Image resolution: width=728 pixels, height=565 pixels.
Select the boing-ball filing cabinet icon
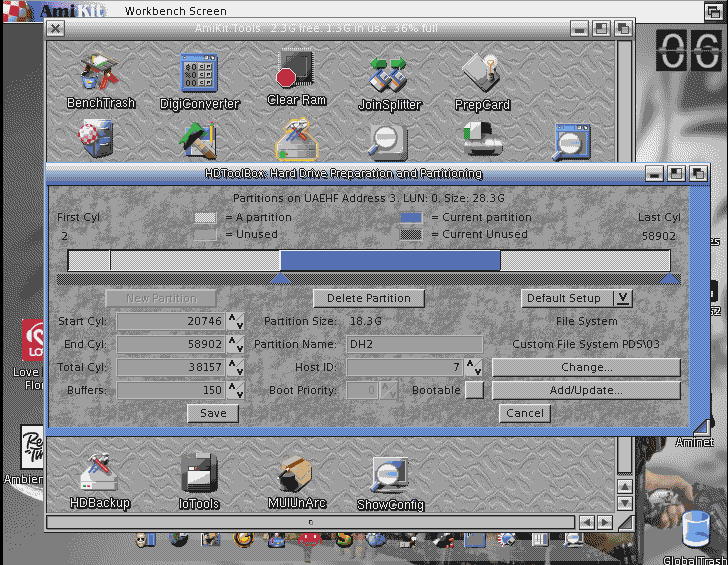tap(96, 138)
